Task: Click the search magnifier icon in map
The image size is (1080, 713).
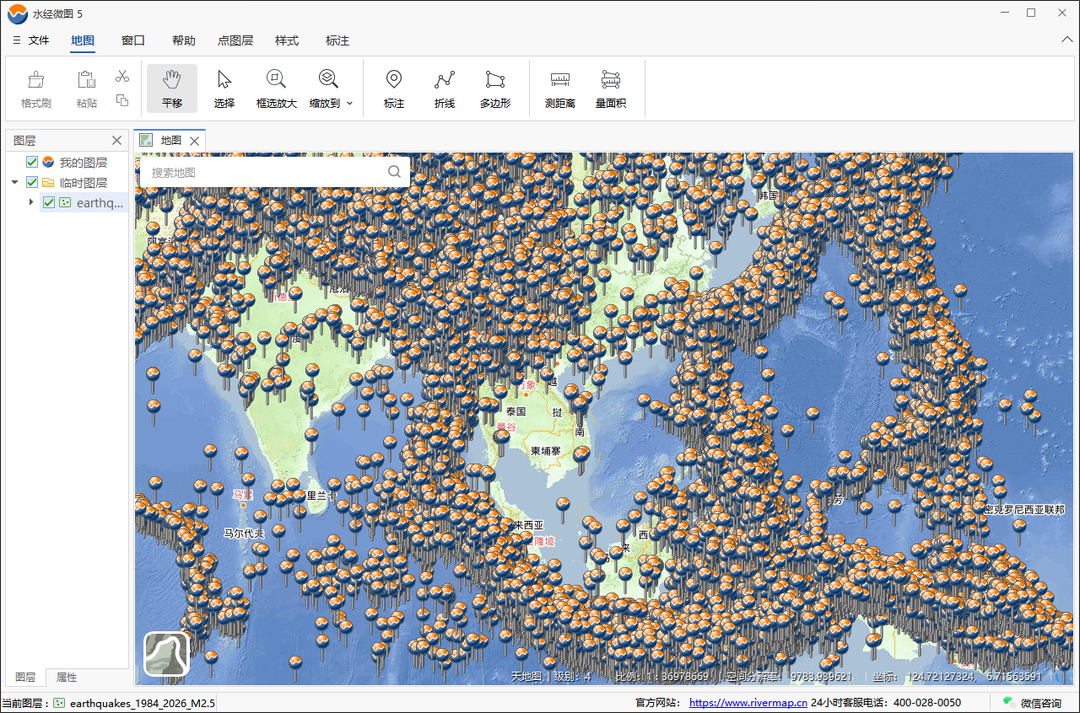Action: tap(394, 172)
